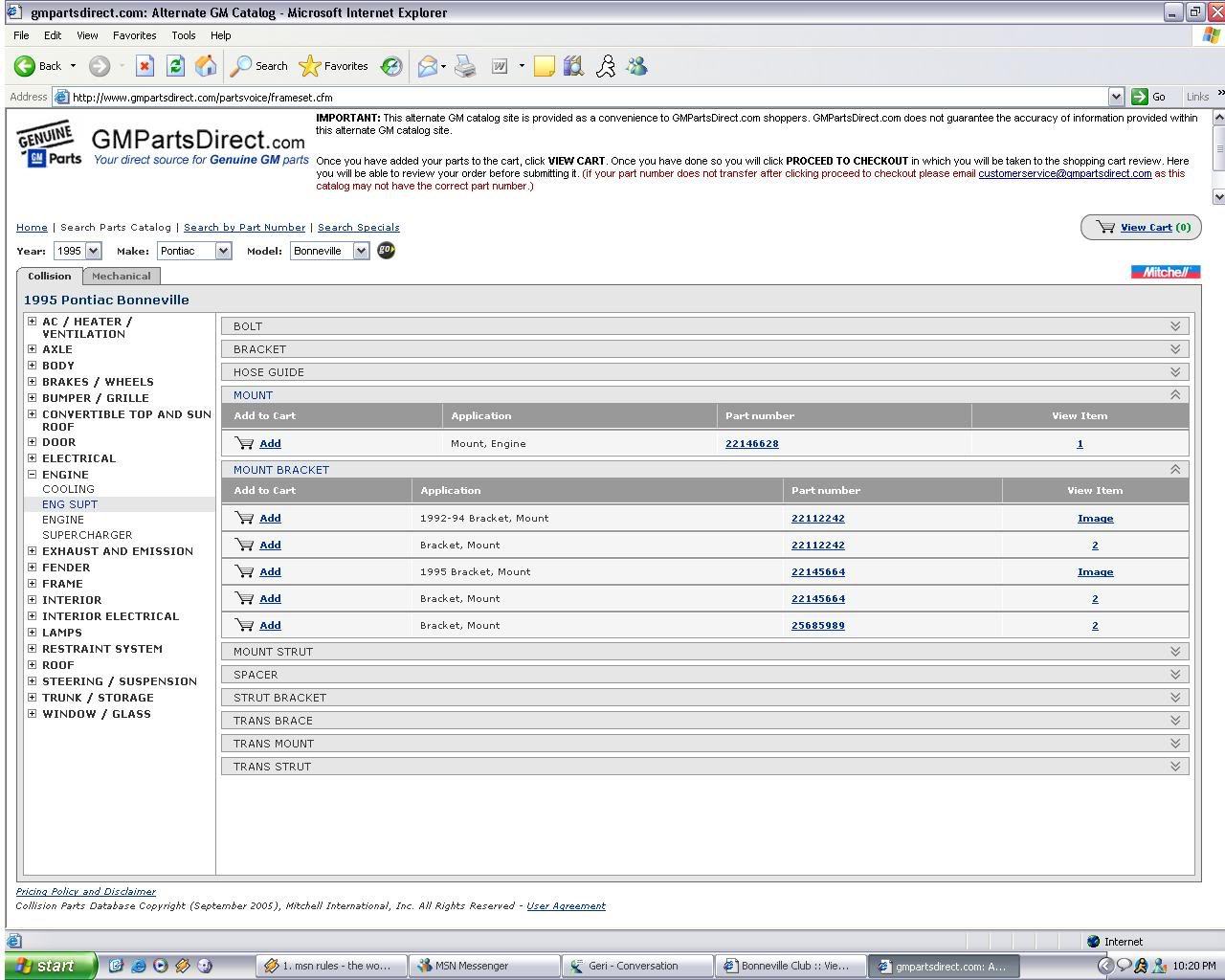Click the cart icon for Mount, Engine
The image size is (1225, 980).
pyautogui.click(x=245, y=443)
